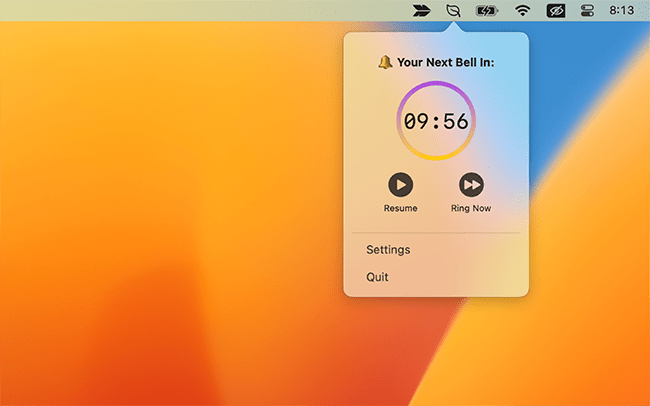This screenshot has width=650, height=406.
Task: Click the 'Resume' label text
Action: click(x=400, y=208)
